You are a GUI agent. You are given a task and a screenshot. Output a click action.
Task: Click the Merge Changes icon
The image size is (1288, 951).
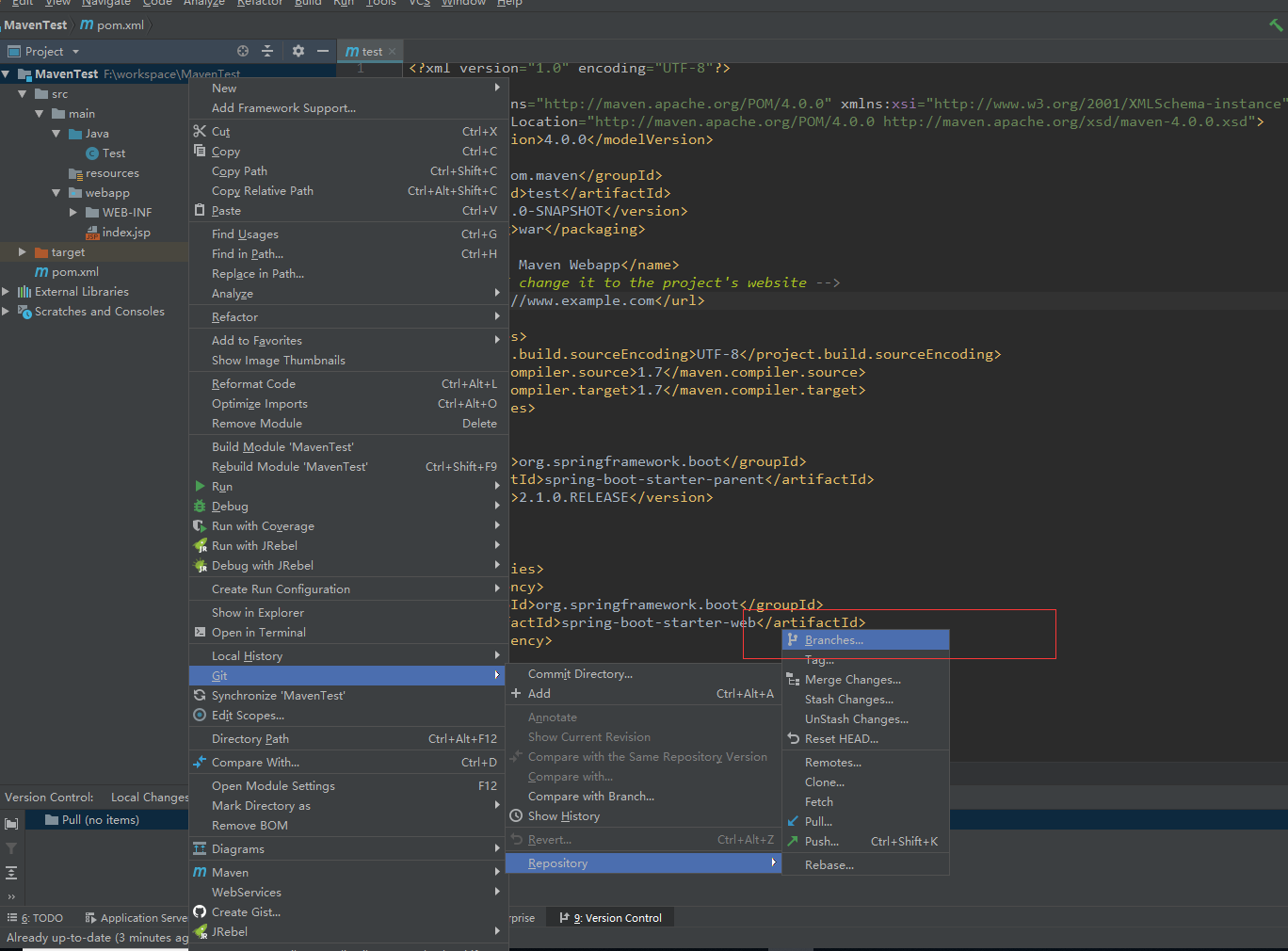click(793, 679)
